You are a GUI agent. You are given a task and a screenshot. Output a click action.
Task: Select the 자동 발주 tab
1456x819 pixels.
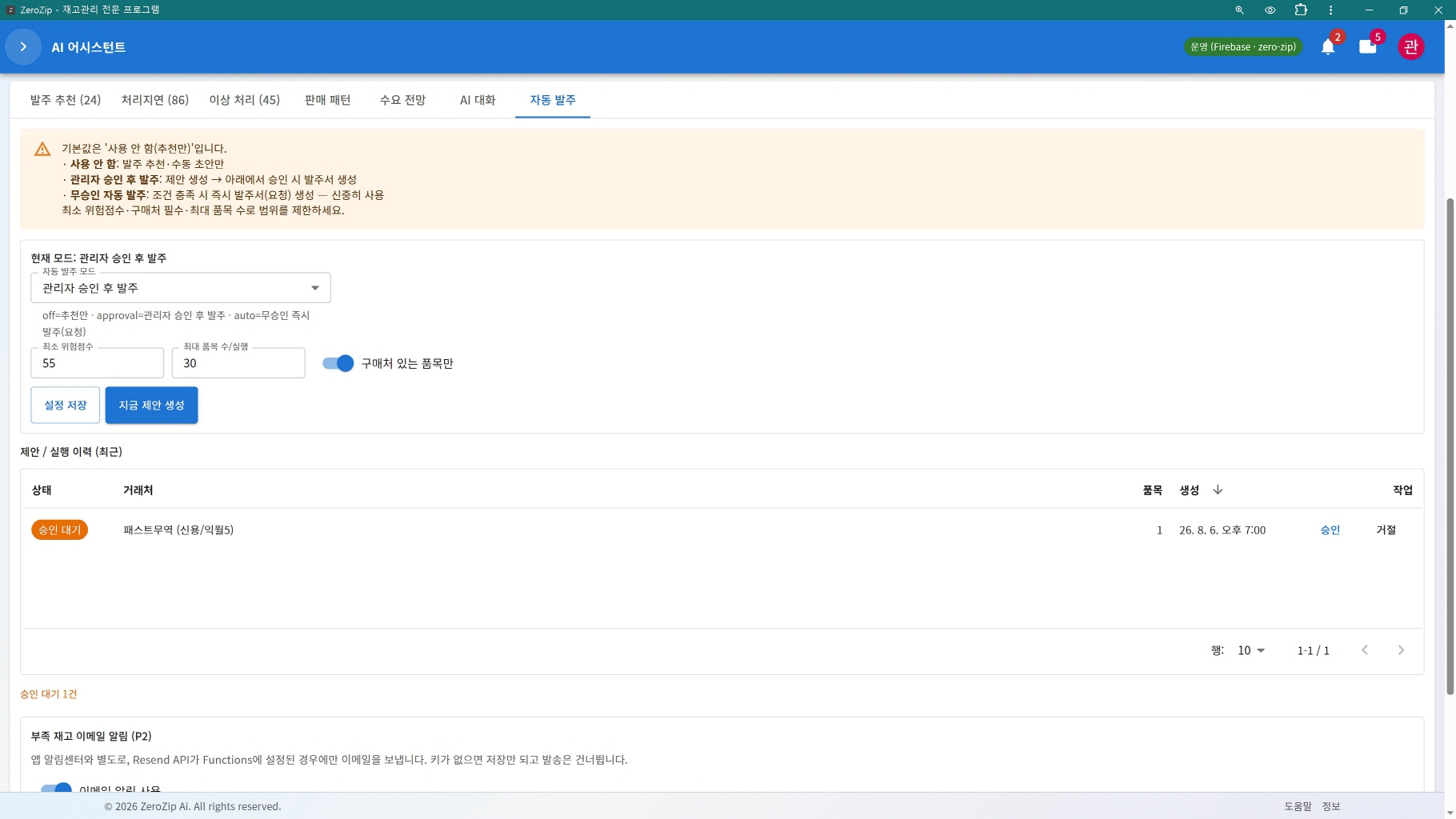(x=553, y=100)
